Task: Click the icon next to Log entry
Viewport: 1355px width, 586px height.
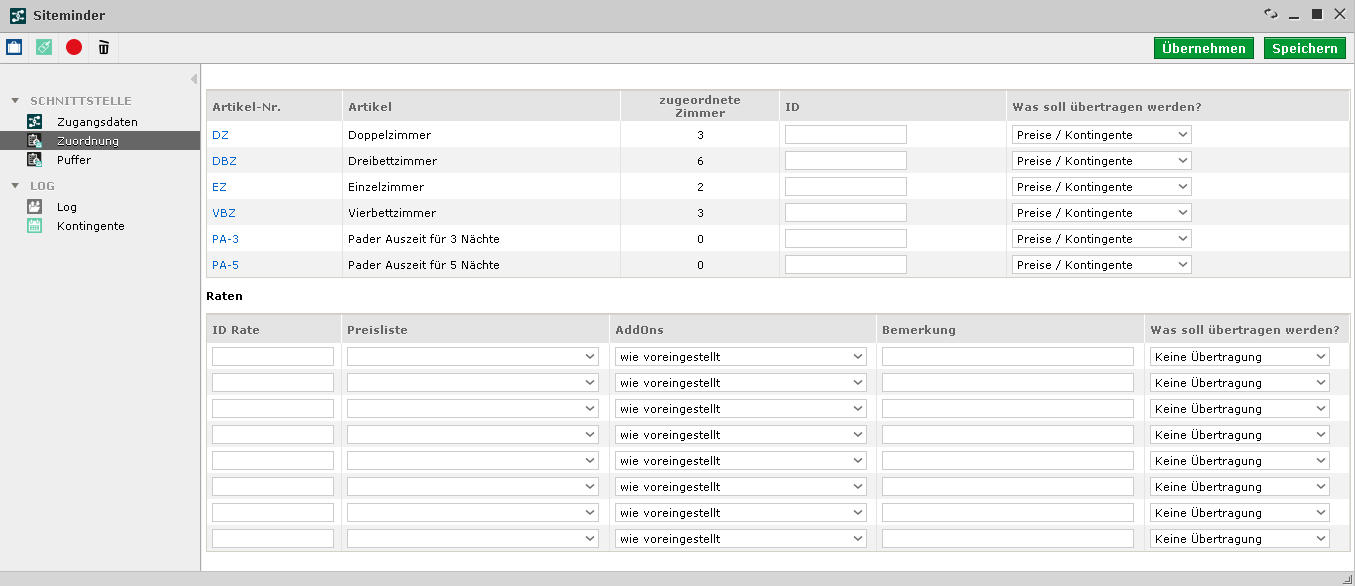Action: point(35,206)
